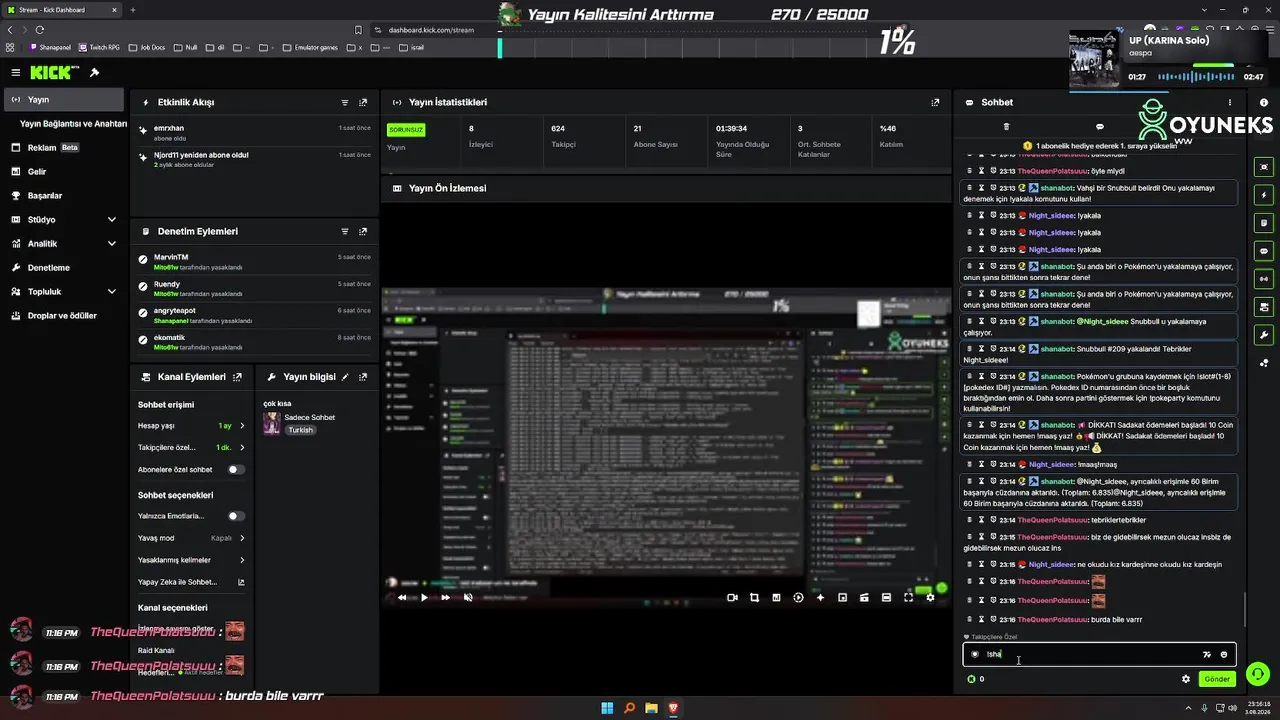Viewport: 1280px width, 720px height.
Task: Open Windows Start menu
Action: tap(607, 708)
